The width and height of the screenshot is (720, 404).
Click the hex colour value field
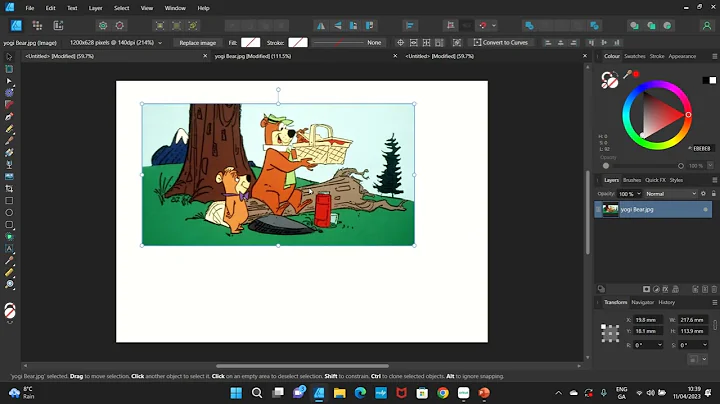point(702,148)
